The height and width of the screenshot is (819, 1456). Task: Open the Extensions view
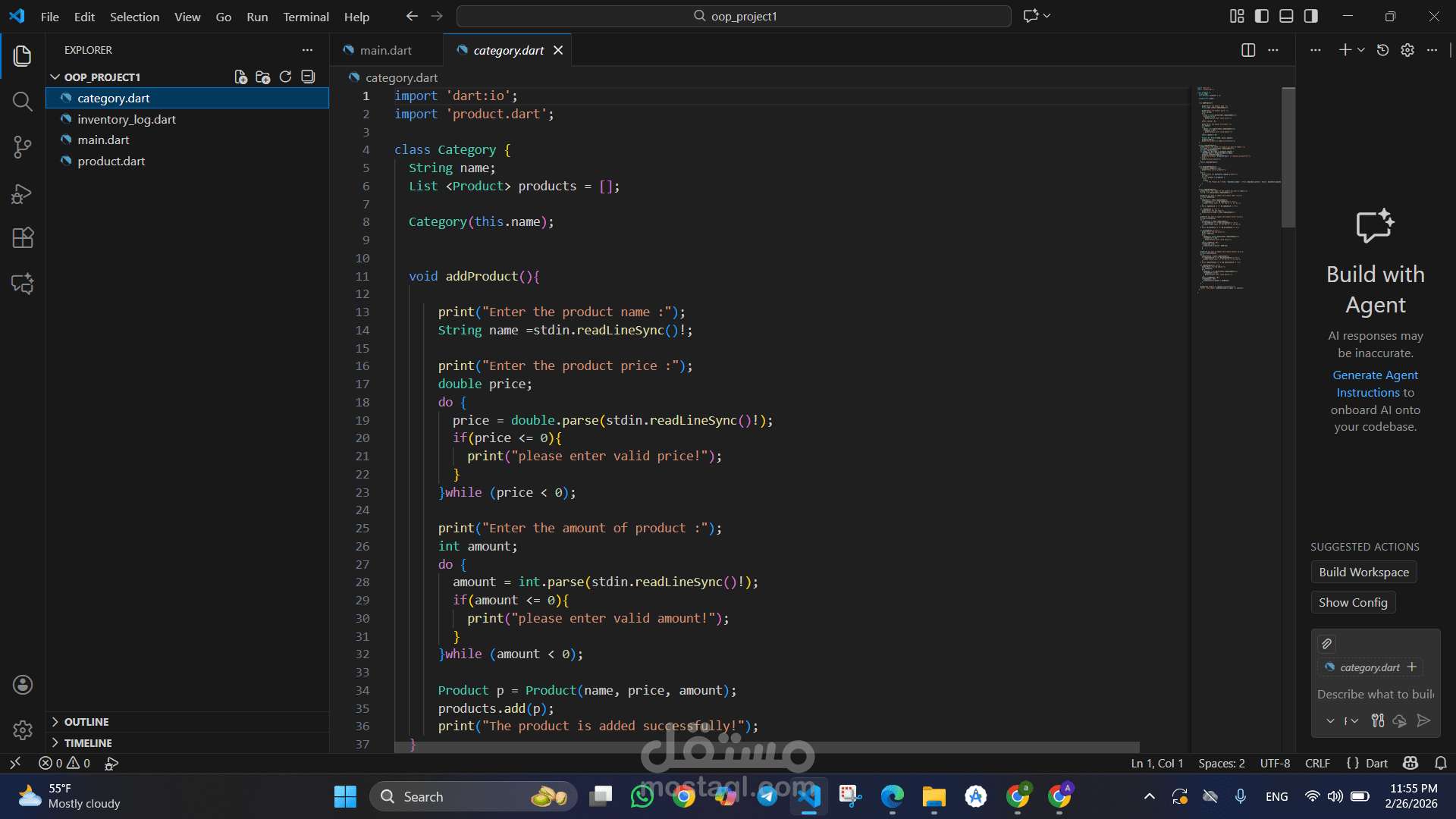click(22, 238)
